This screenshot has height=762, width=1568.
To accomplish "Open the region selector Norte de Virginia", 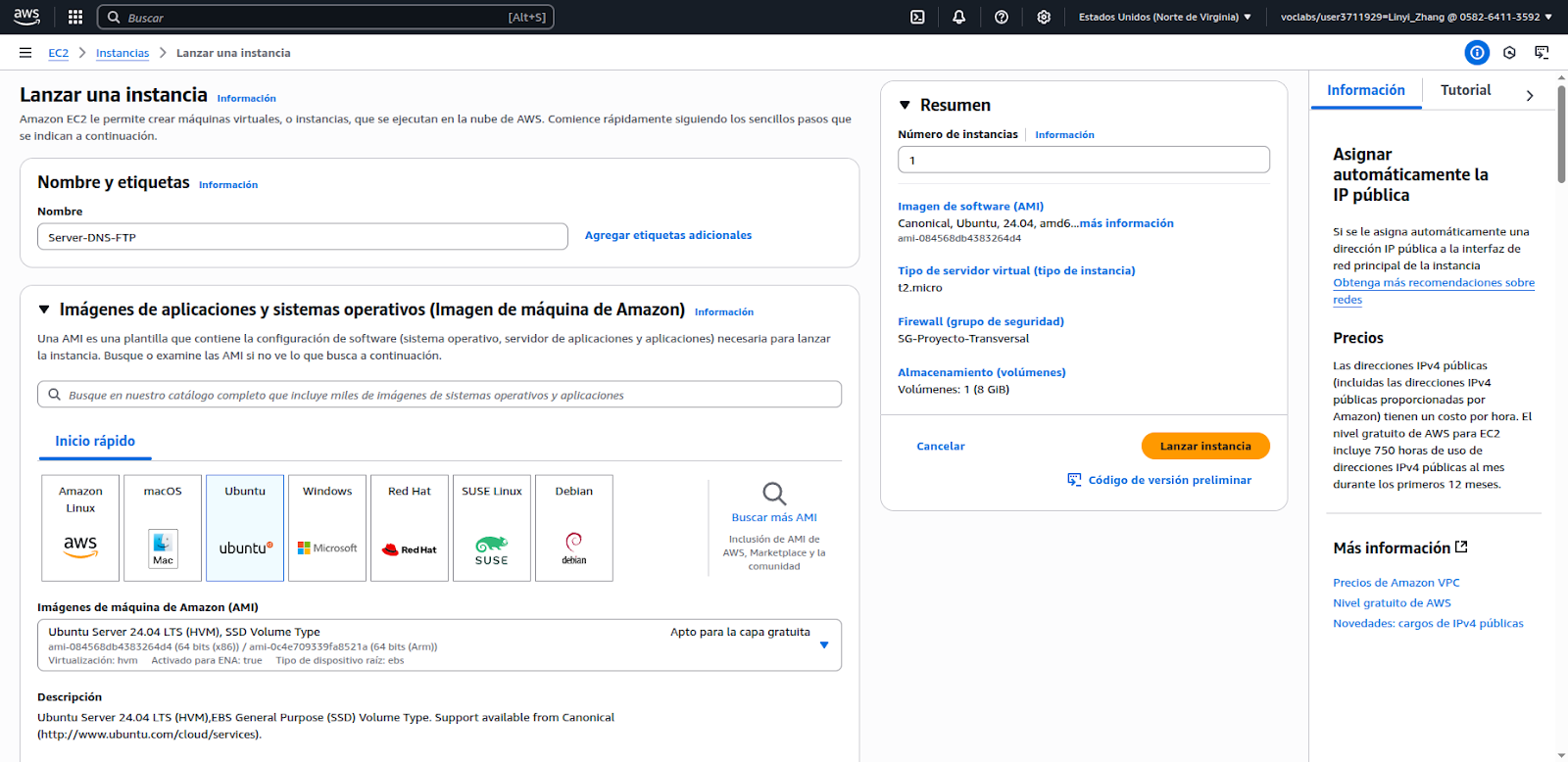I will point(1164,17).
